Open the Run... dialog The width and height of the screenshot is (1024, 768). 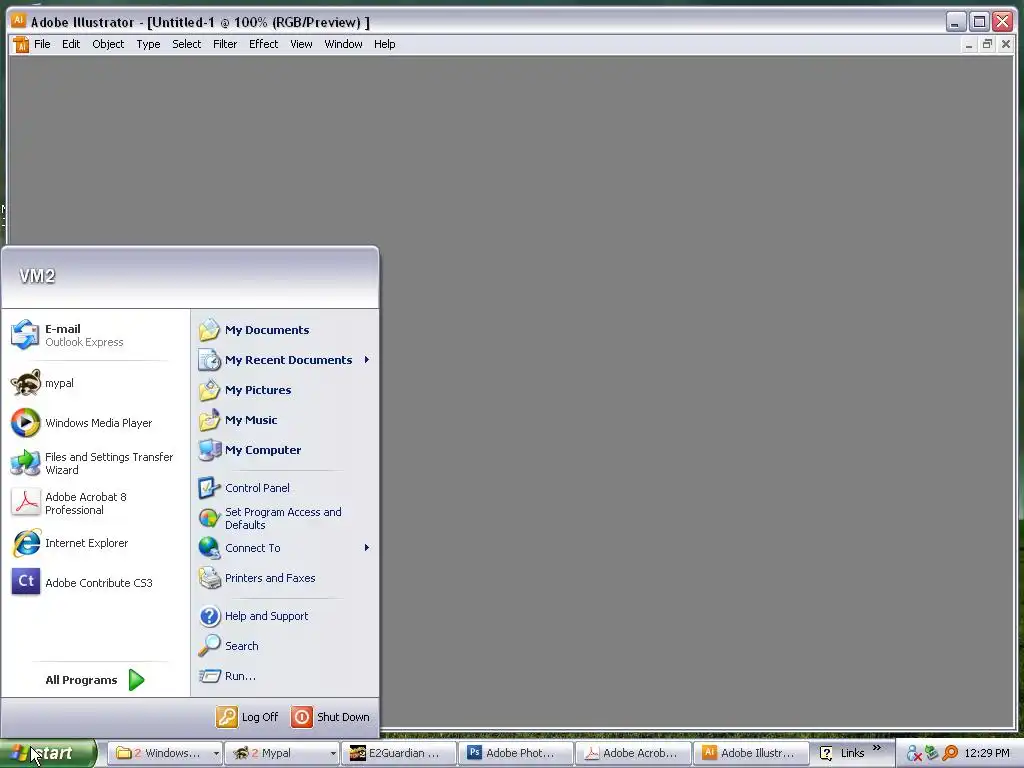click(x=285, y=676)
